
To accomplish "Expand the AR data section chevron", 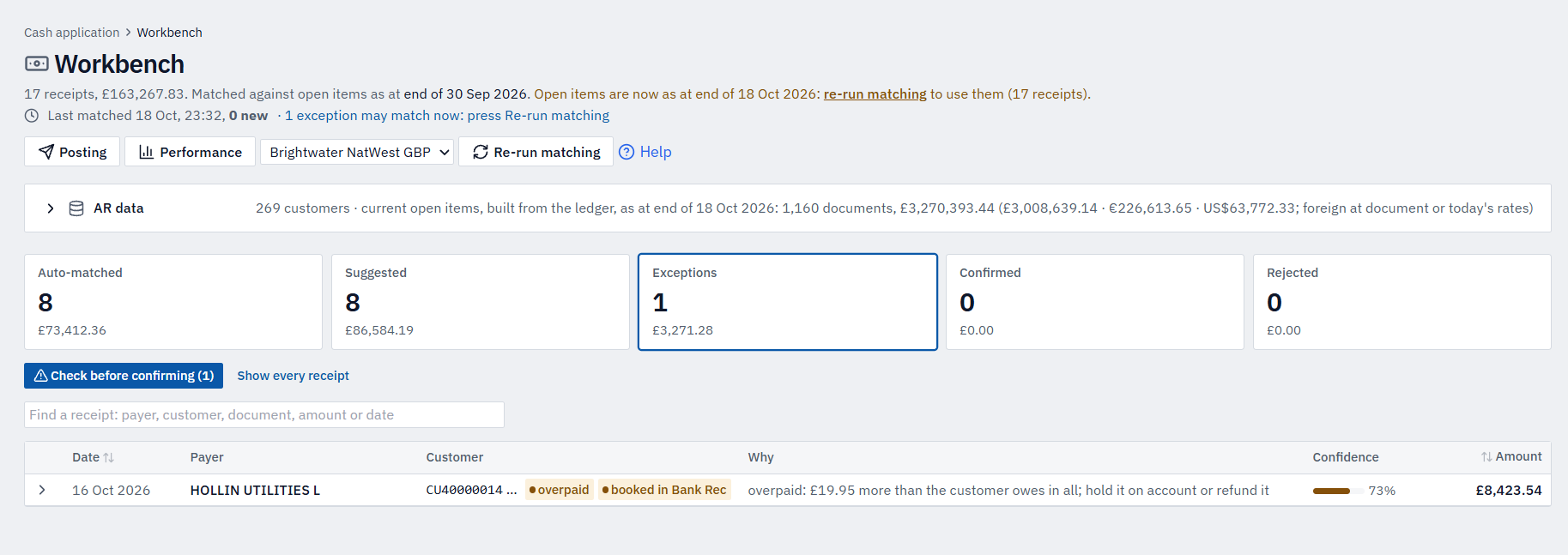I will click(x=51, y=208).
